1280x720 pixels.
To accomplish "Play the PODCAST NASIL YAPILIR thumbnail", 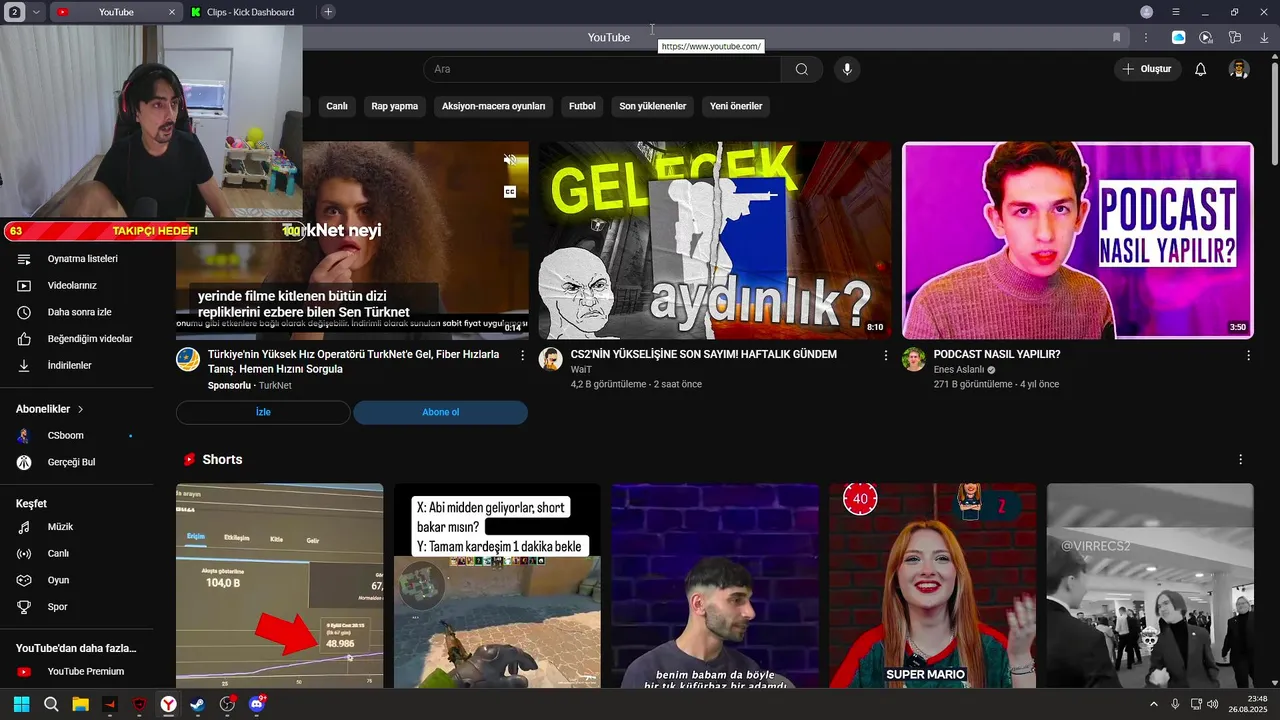I will coord(1078,241).
